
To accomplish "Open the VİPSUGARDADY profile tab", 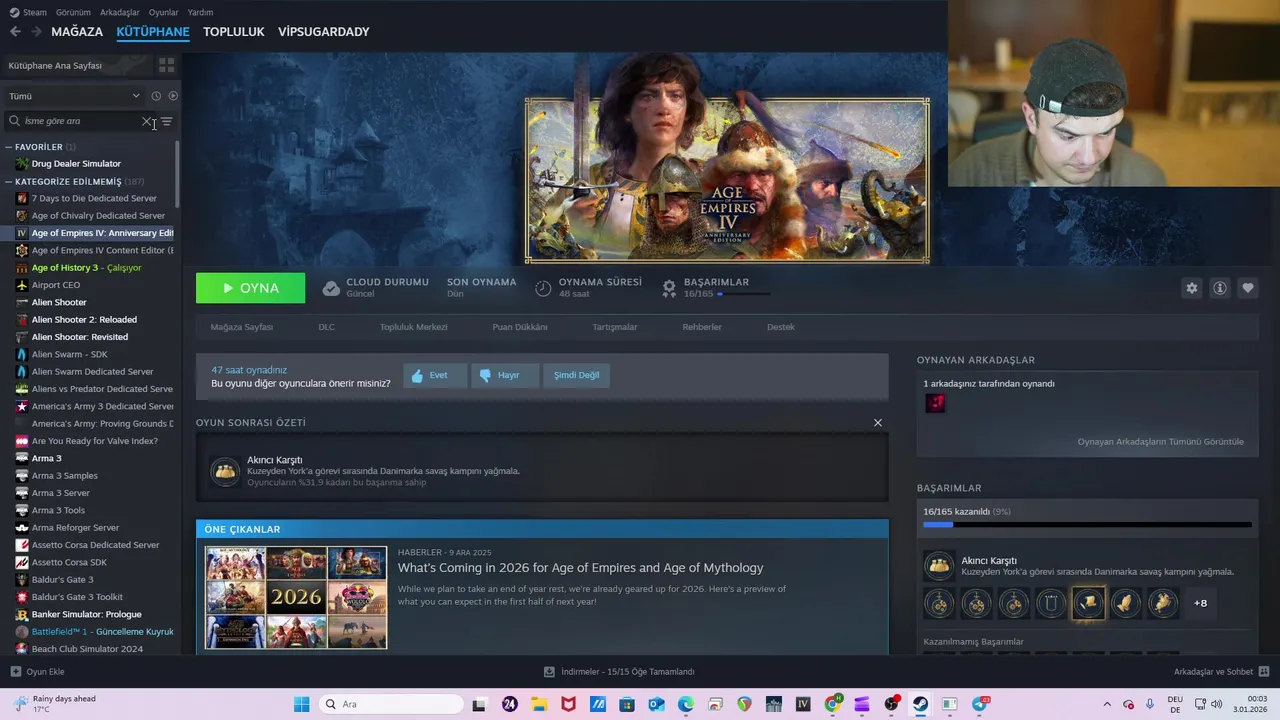I will pyautogui.click(x=323, y=32).
